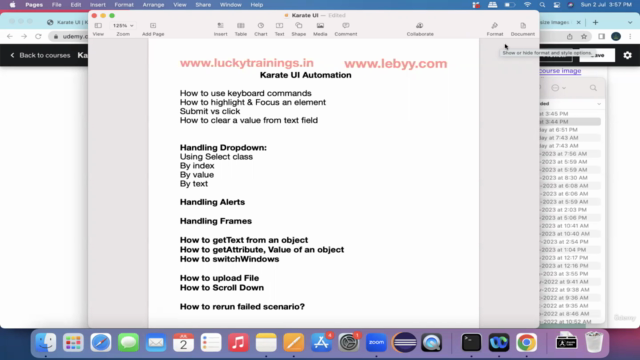Image resolution: width=640 pixels, height=360 pixels.
Task: Click How to rerun failed scenario? line
Action: 242,307
